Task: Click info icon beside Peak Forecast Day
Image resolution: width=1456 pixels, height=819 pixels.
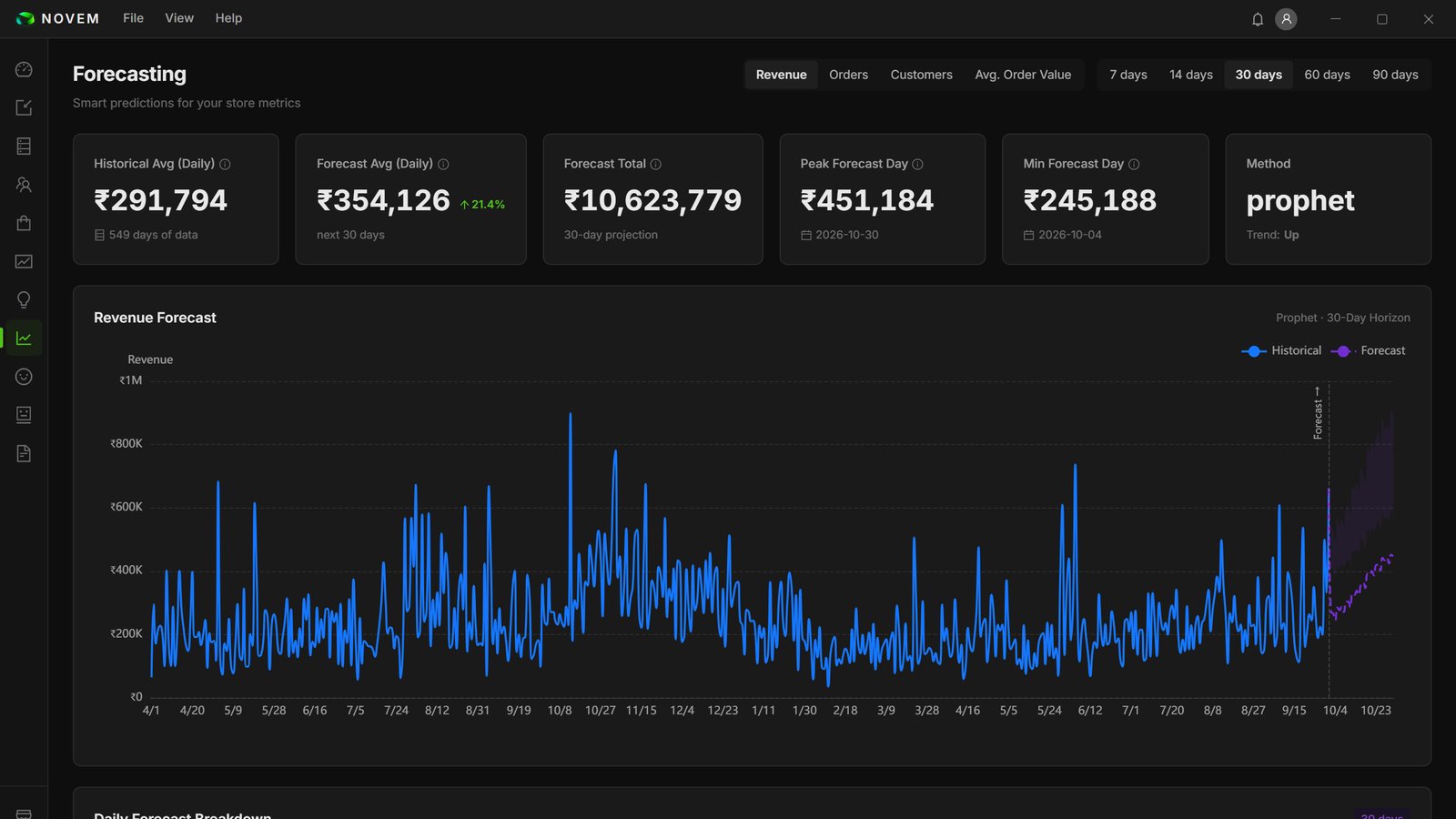Action: pos(917,165)
